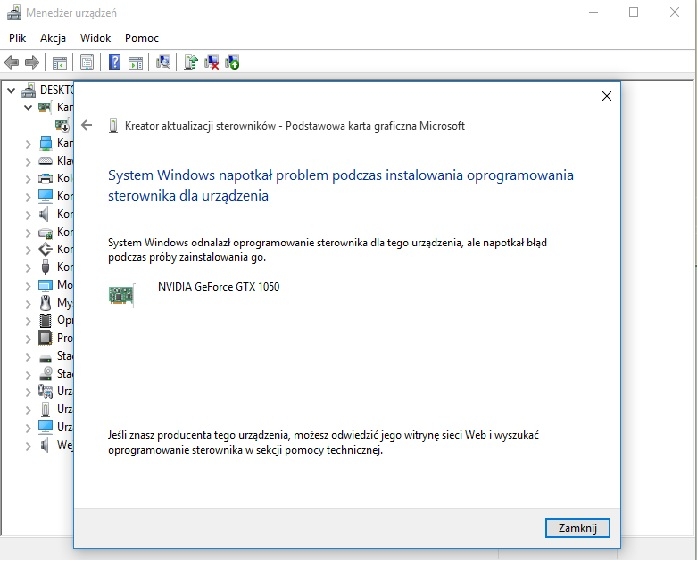This screenshot has width=698, height=563.
Task: Maximize the Menedżer urządzeń window
Action: click(633, 12)
